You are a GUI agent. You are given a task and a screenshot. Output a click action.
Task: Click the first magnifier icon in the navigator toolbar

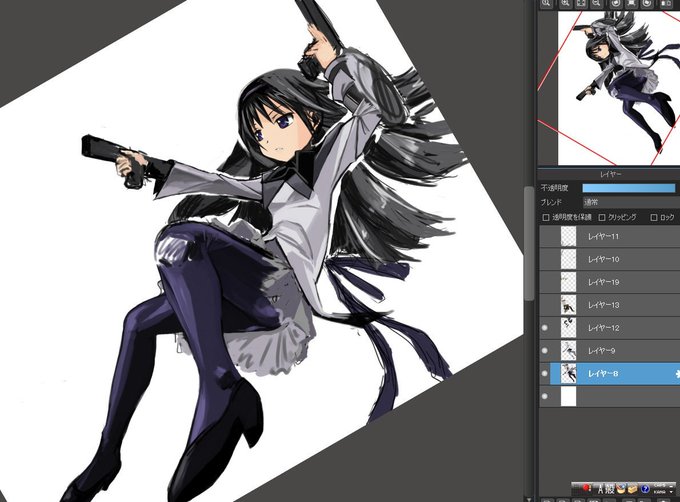(x=546, y=3)
